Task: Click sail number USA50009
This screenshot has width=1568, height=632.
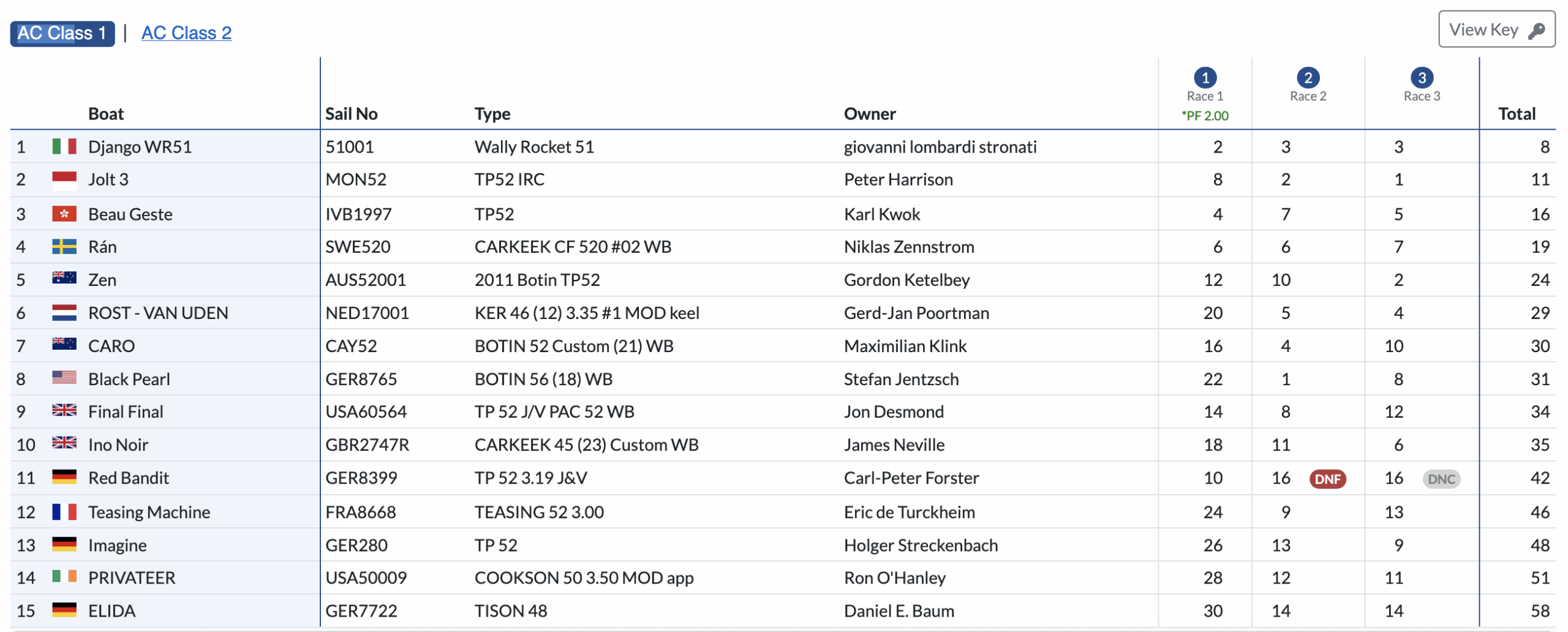Action: coord(366,577)
